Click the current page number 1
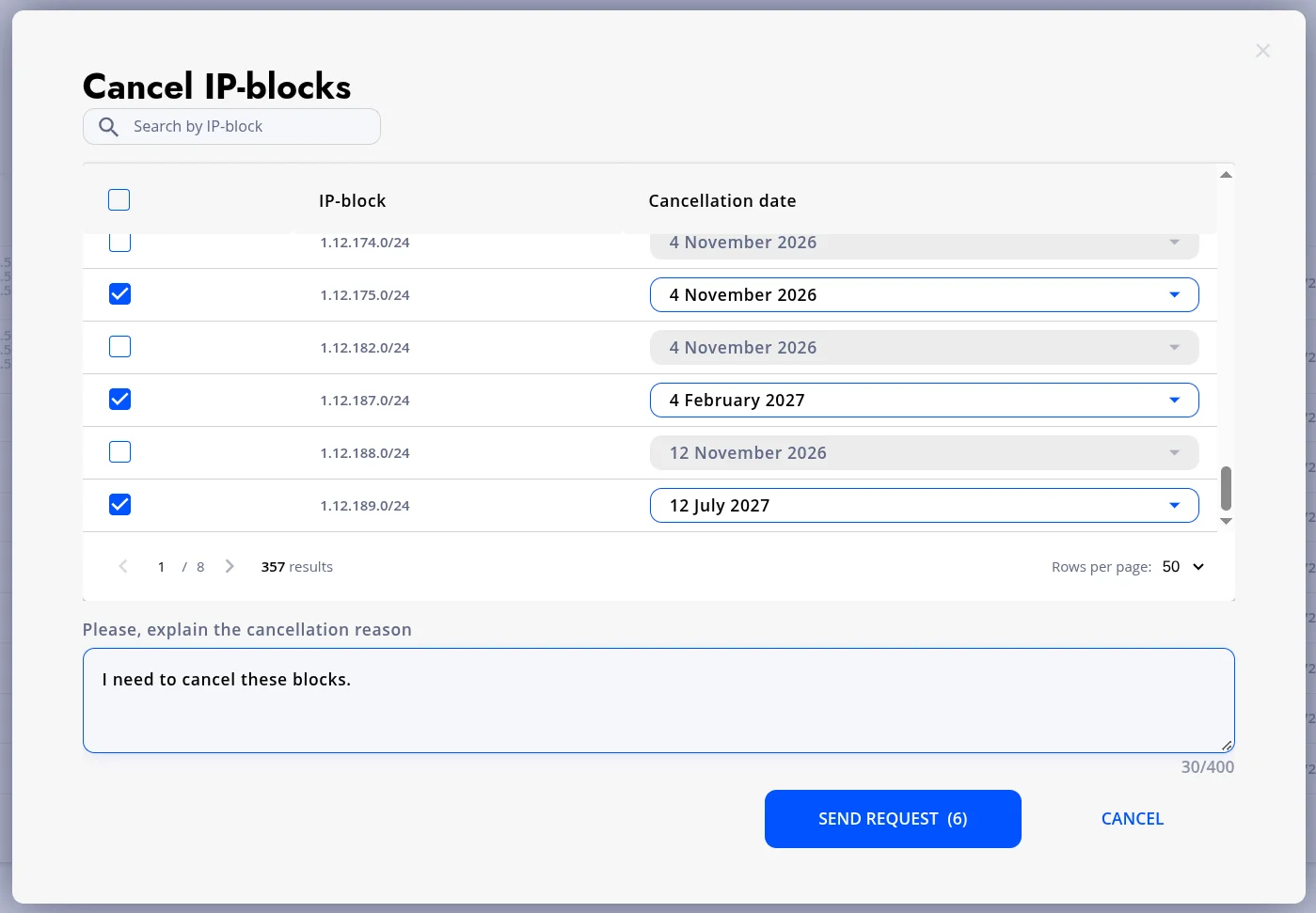Screen dimensions: 1316x913 pyautogui.click(x=161, y=567)
